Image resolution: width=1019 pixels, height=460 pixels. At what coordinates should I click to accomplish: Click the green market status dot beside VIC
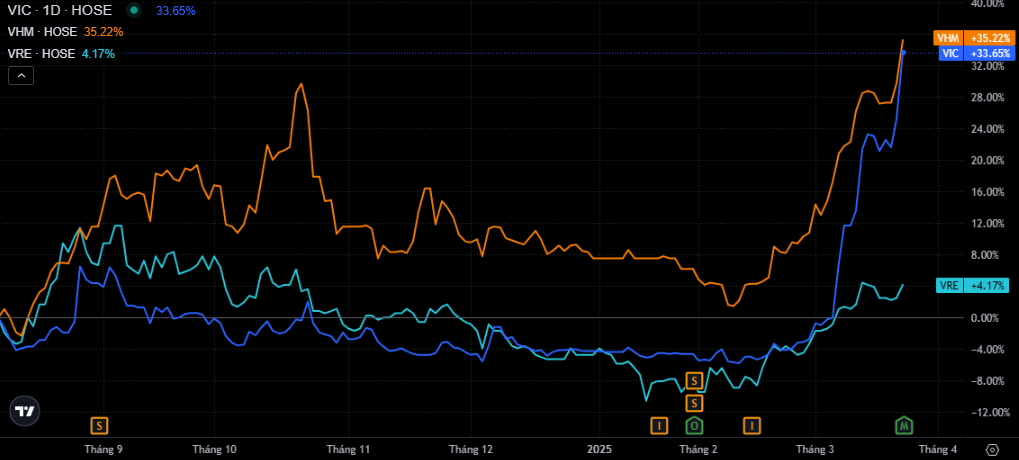(x=133, y=10)
